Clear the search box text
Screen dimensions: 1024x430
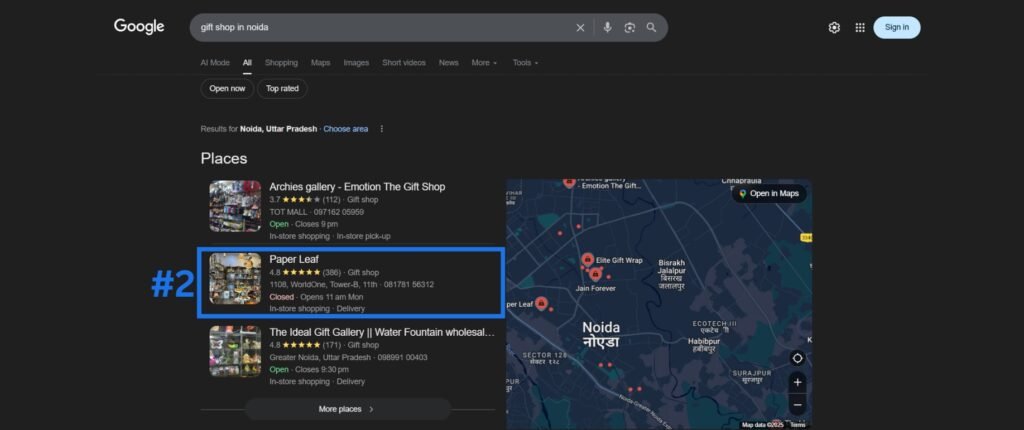pos(580,28)
